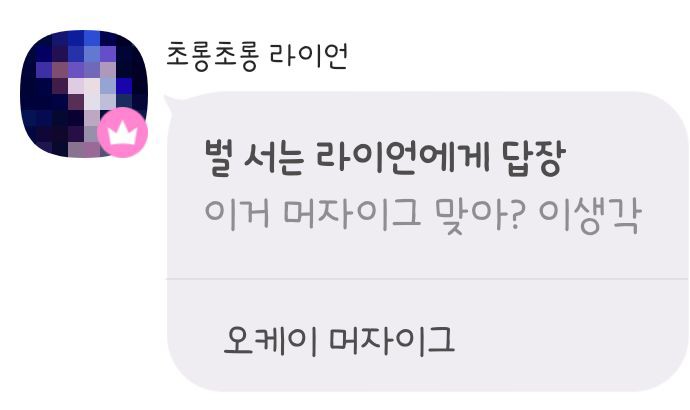
Task: Click 머자이그 in the bottom reply message
Action: [x=392, y=340]
